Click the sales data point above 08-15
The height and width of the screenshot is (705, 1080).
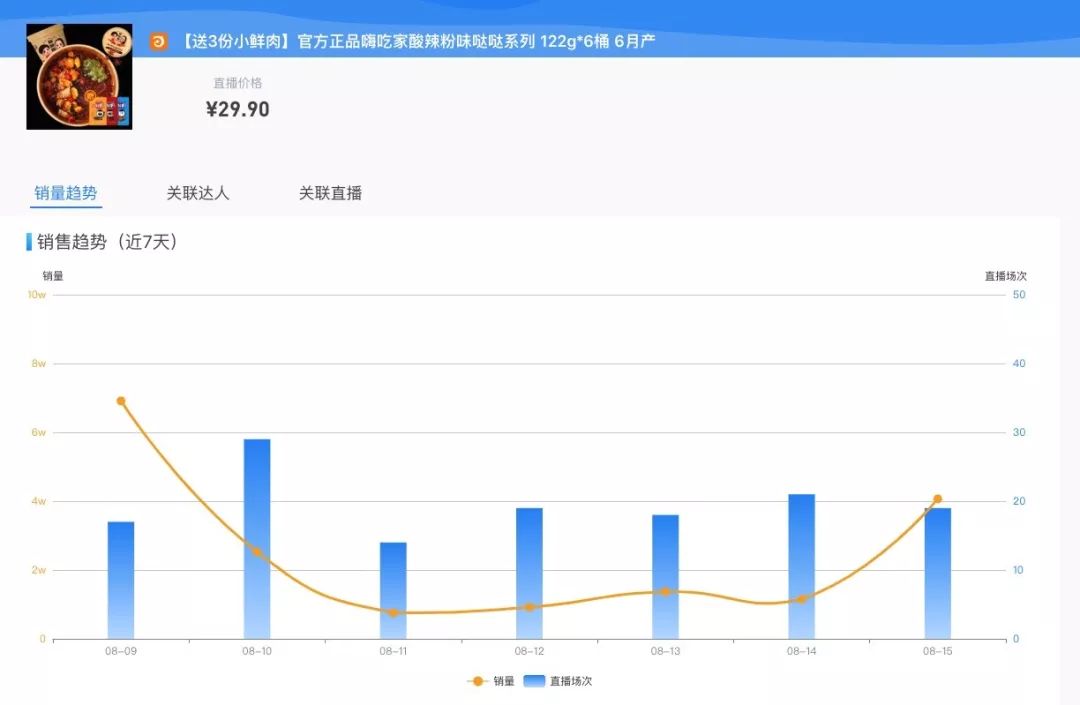coord(937,497)
